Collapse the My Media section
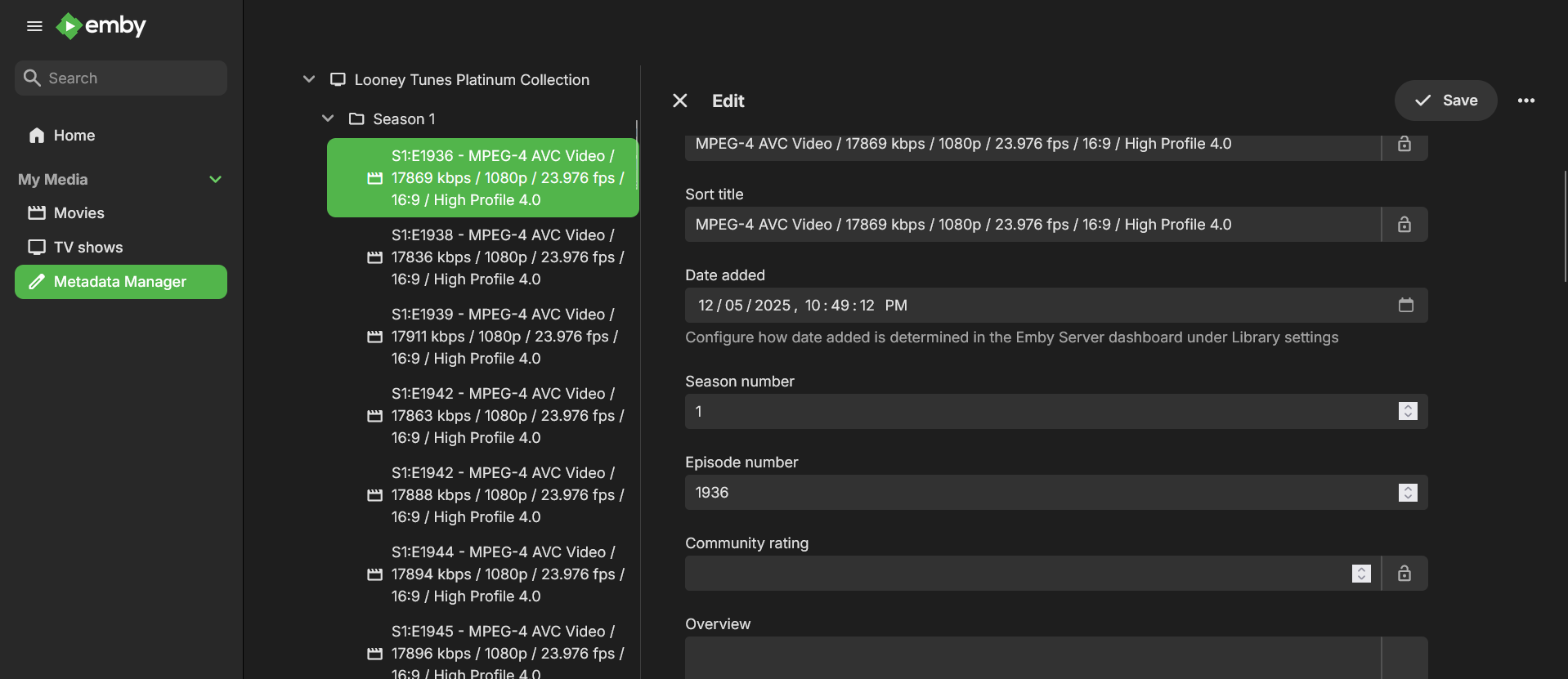Image resolution: width=1568 pixels, height=679 pixels. (x=215, y=179)
